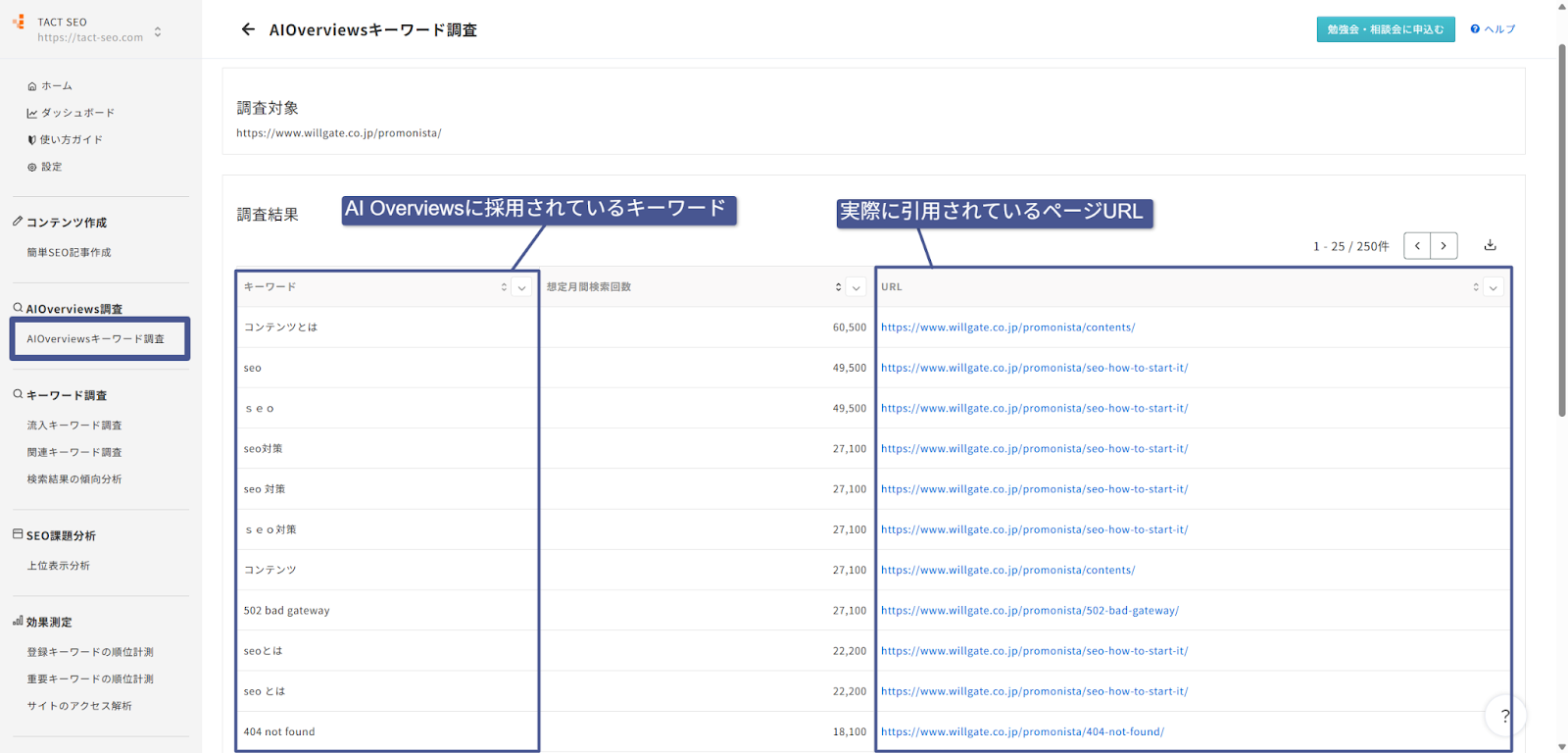Open 簡単SEO記事作成 from the sidebar

click(x=69, y=253)
